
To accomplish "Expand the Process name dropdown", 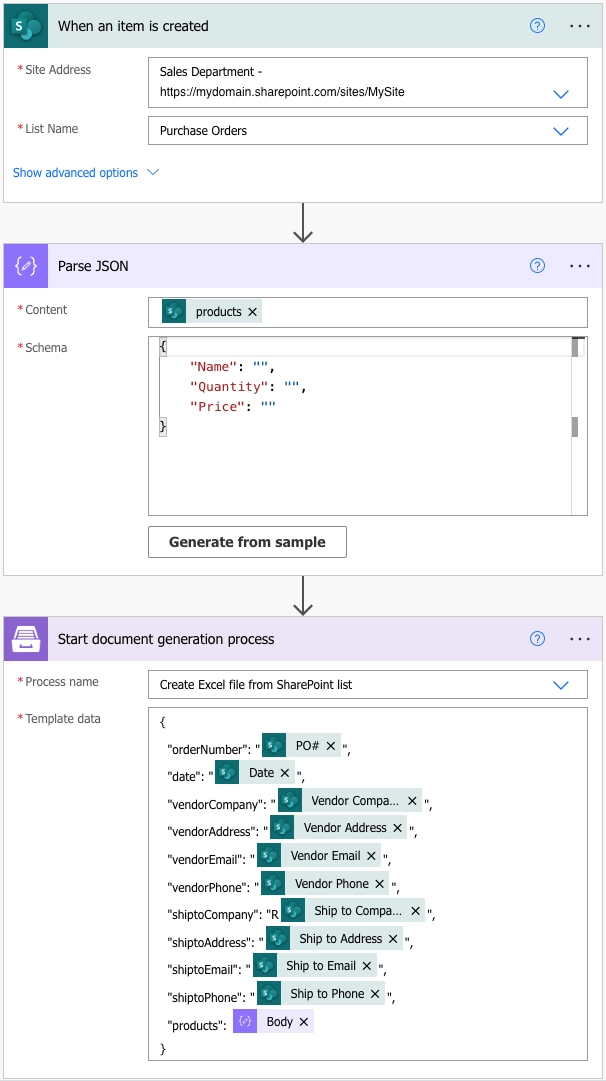I will click(561, 685).
